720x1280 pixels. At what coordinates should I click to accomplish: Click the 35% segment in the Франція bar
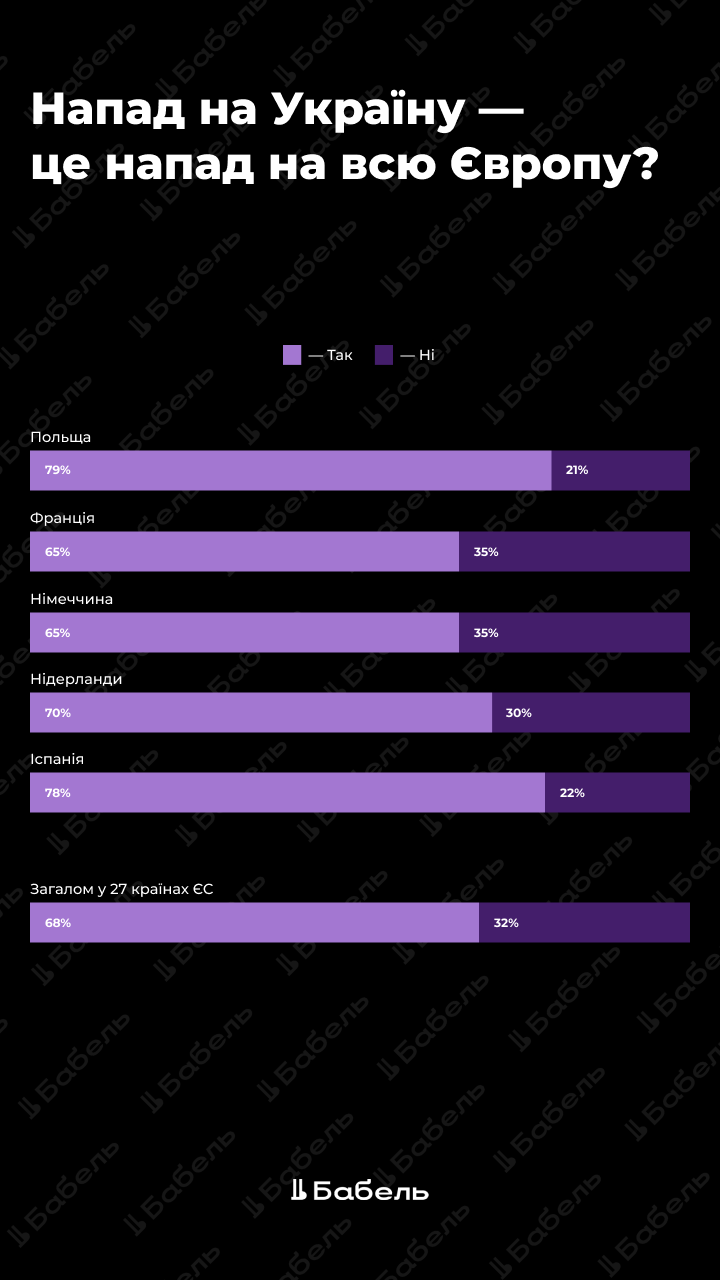point(574,551)
